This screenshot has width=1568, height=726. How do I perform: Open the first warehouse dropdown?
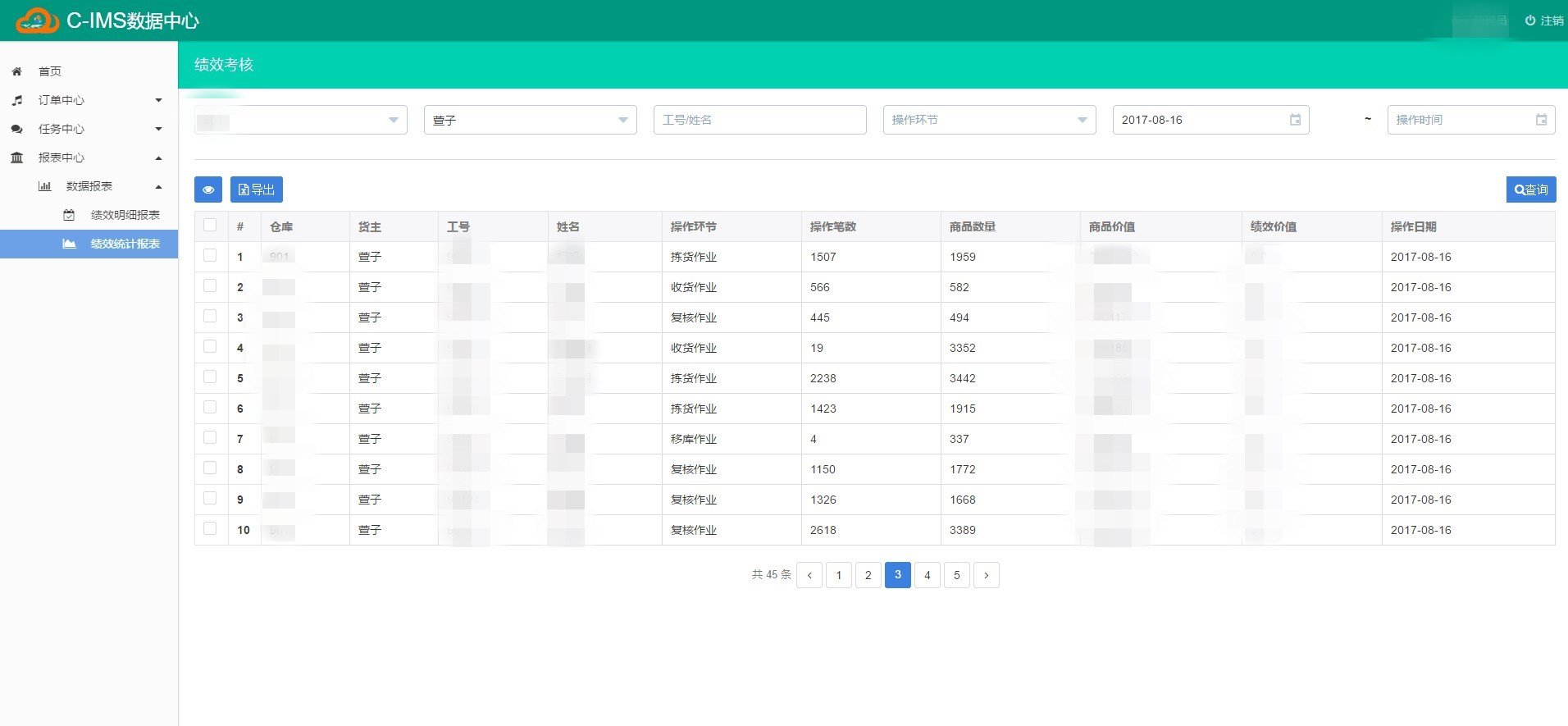coord(301,120)
